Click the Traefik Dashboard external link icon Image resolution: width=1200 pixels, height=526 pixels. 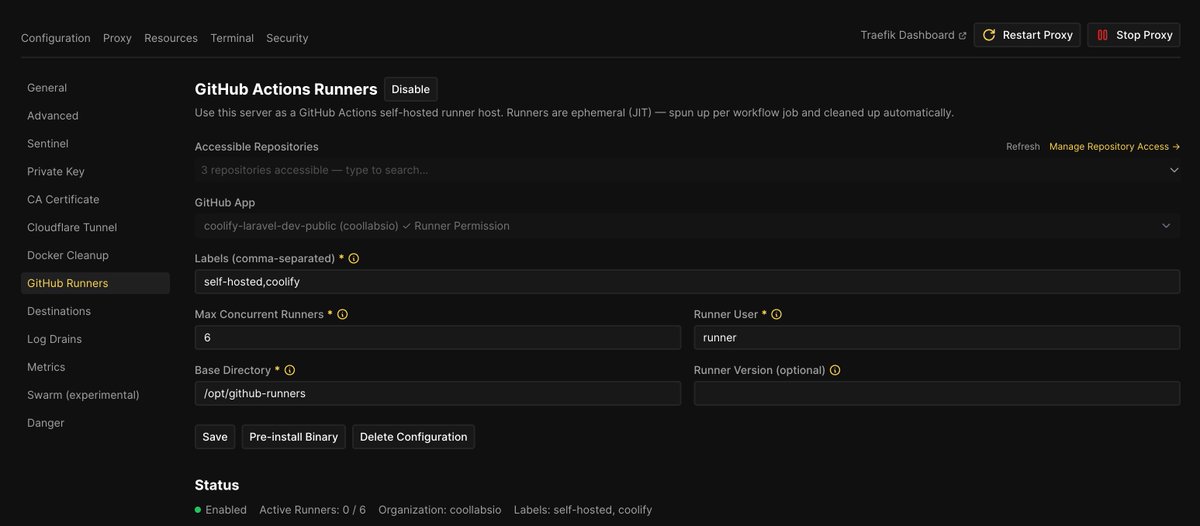(x=962, y=35)
